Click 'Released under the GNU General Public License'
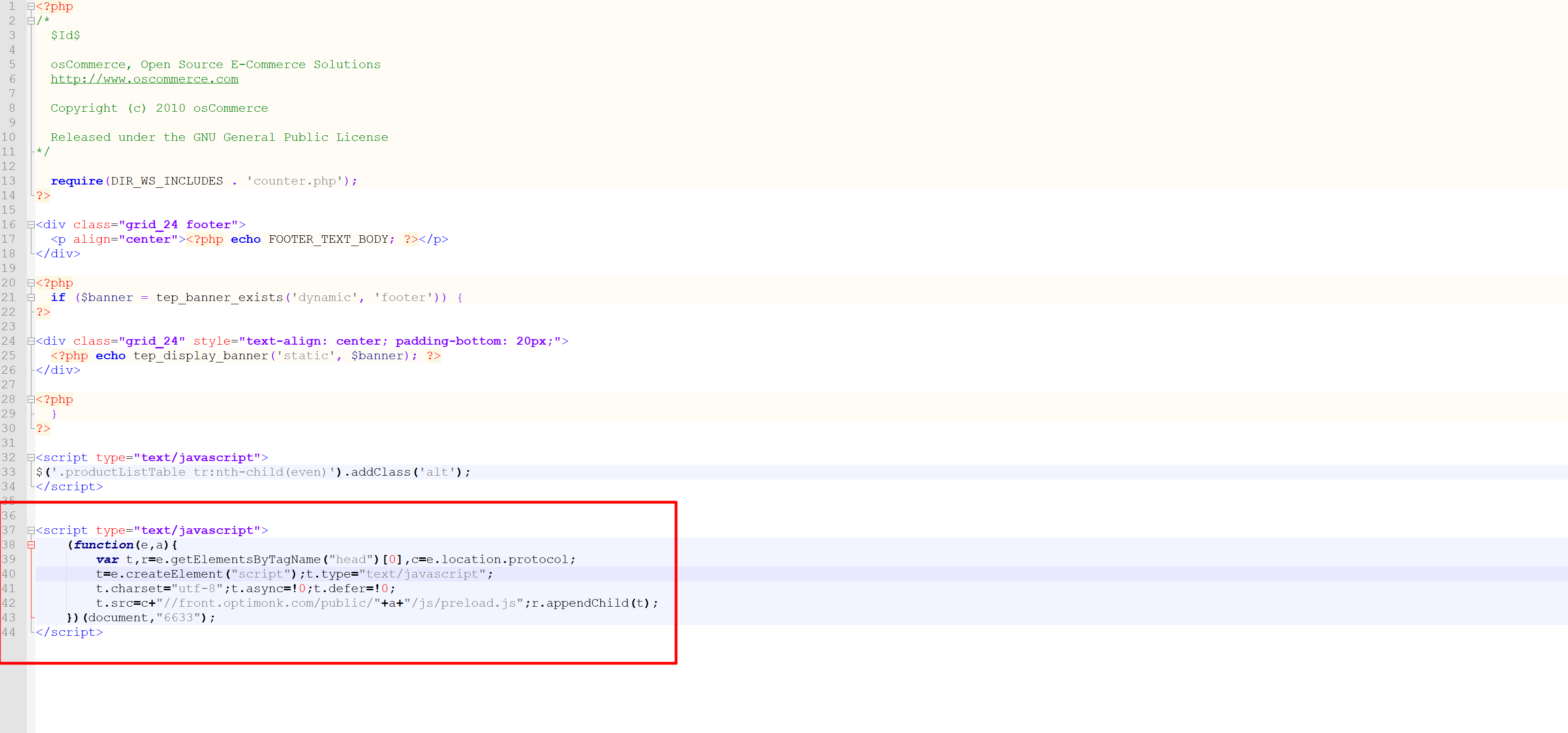This screenshot has width=1568, height=733. pos(219,138)
